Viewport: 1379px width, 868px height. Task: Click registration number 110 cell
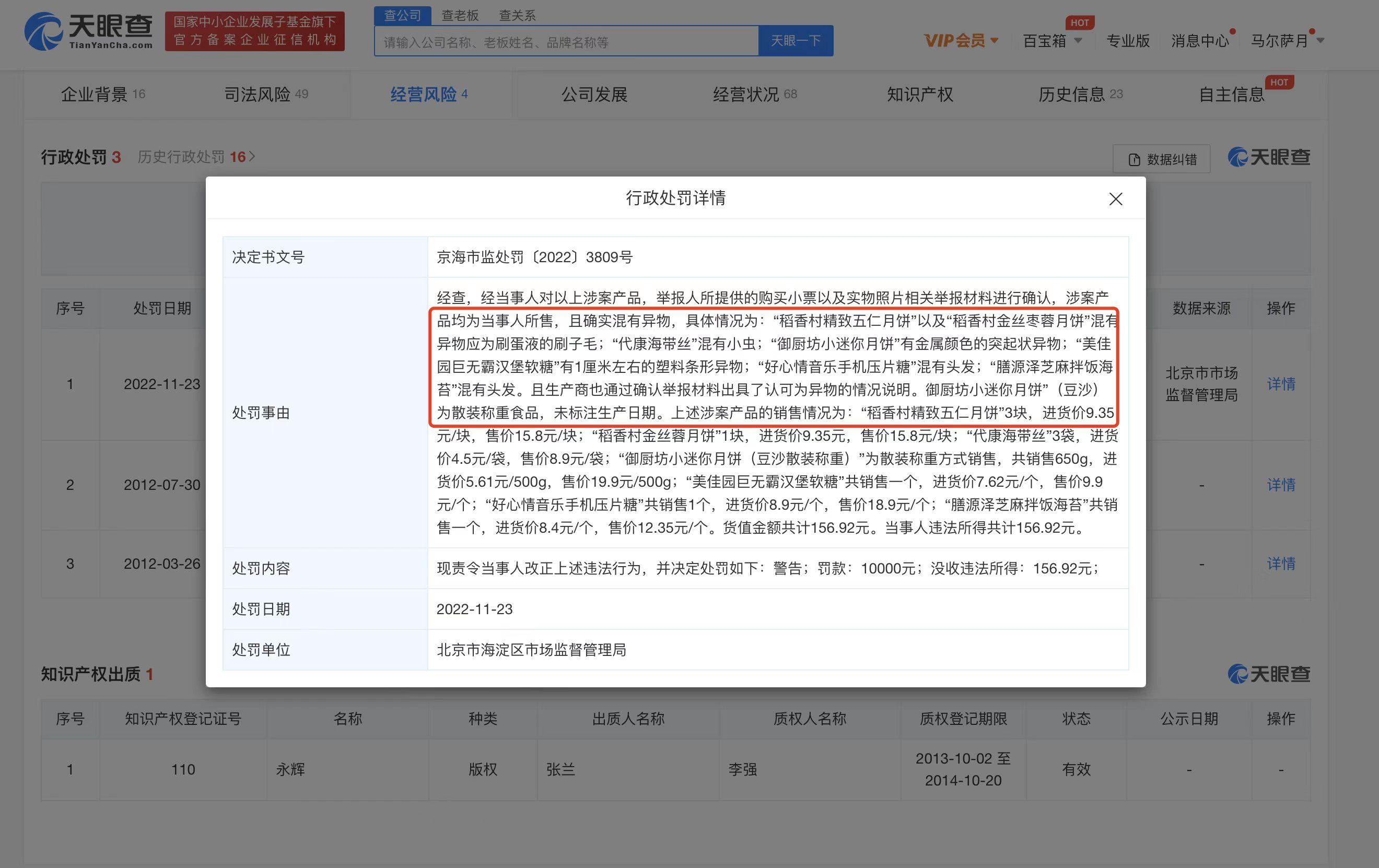pos(183,769)
